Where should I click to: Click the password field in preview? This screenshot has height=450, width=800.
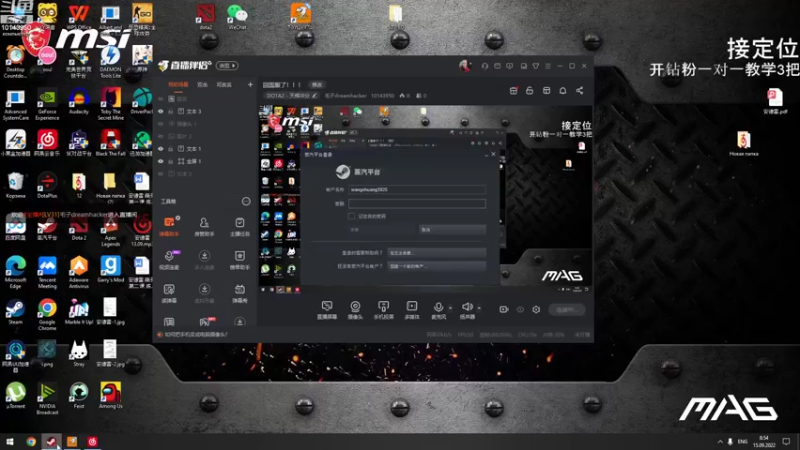[417, 204]
